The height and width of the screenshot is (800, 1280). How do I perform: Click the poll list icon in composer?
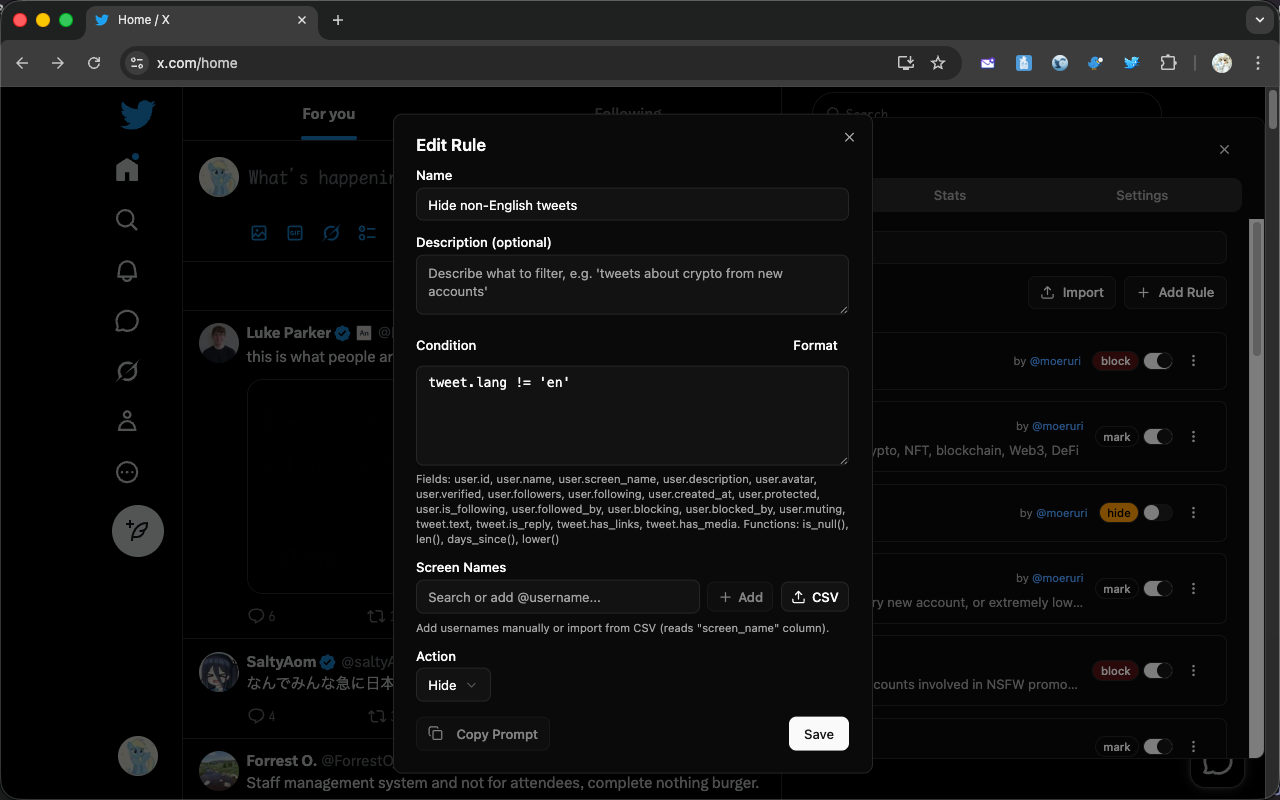click(x=367, y=233)
